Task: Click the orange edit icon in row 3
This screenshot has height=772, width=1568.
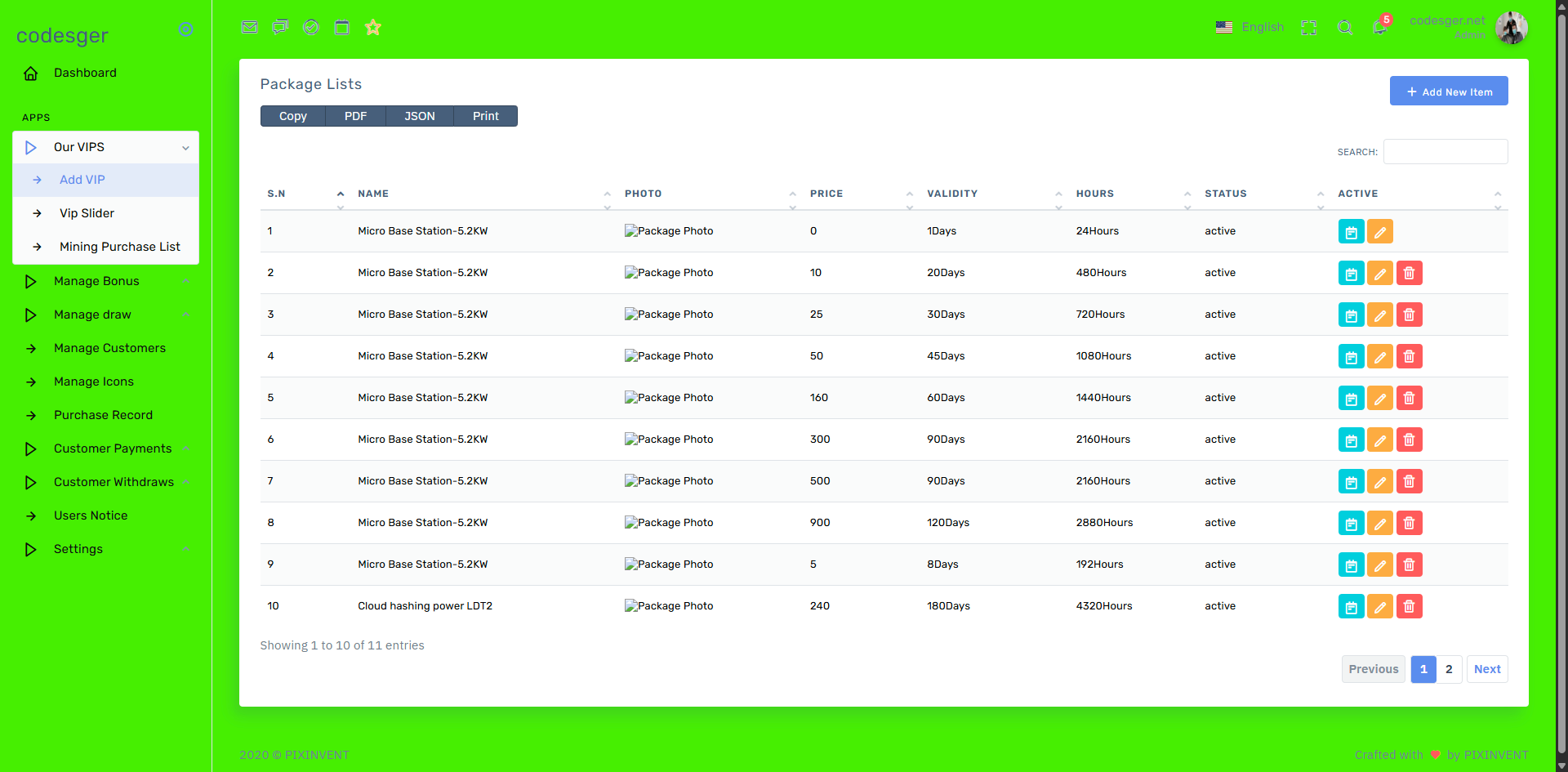Action: click(1380, 315)
